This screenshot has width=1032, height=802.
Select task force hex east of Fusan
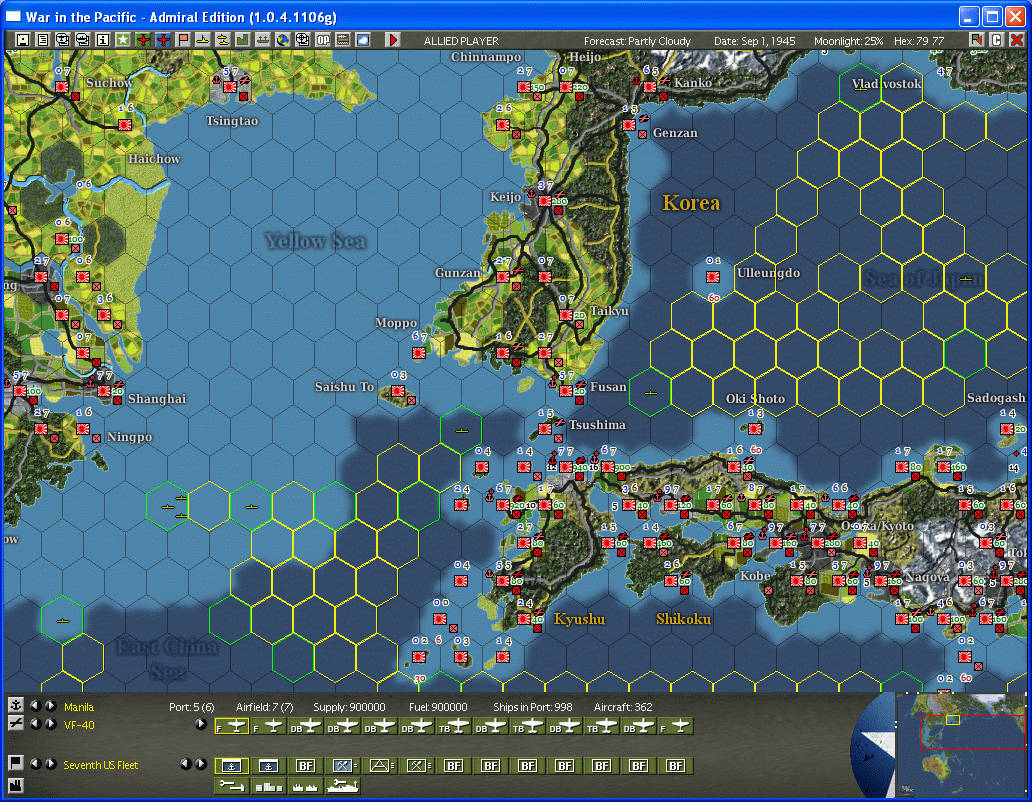(650, 393)
